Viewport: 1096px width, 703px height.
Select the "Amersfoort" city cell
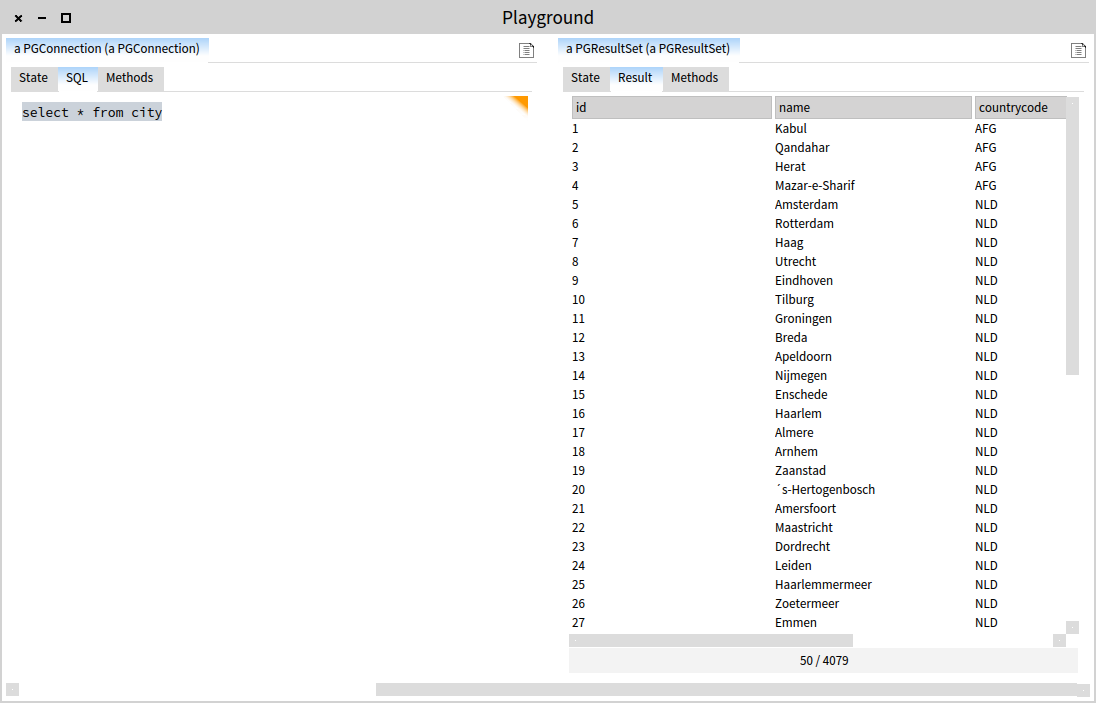(x=805, y=509)
